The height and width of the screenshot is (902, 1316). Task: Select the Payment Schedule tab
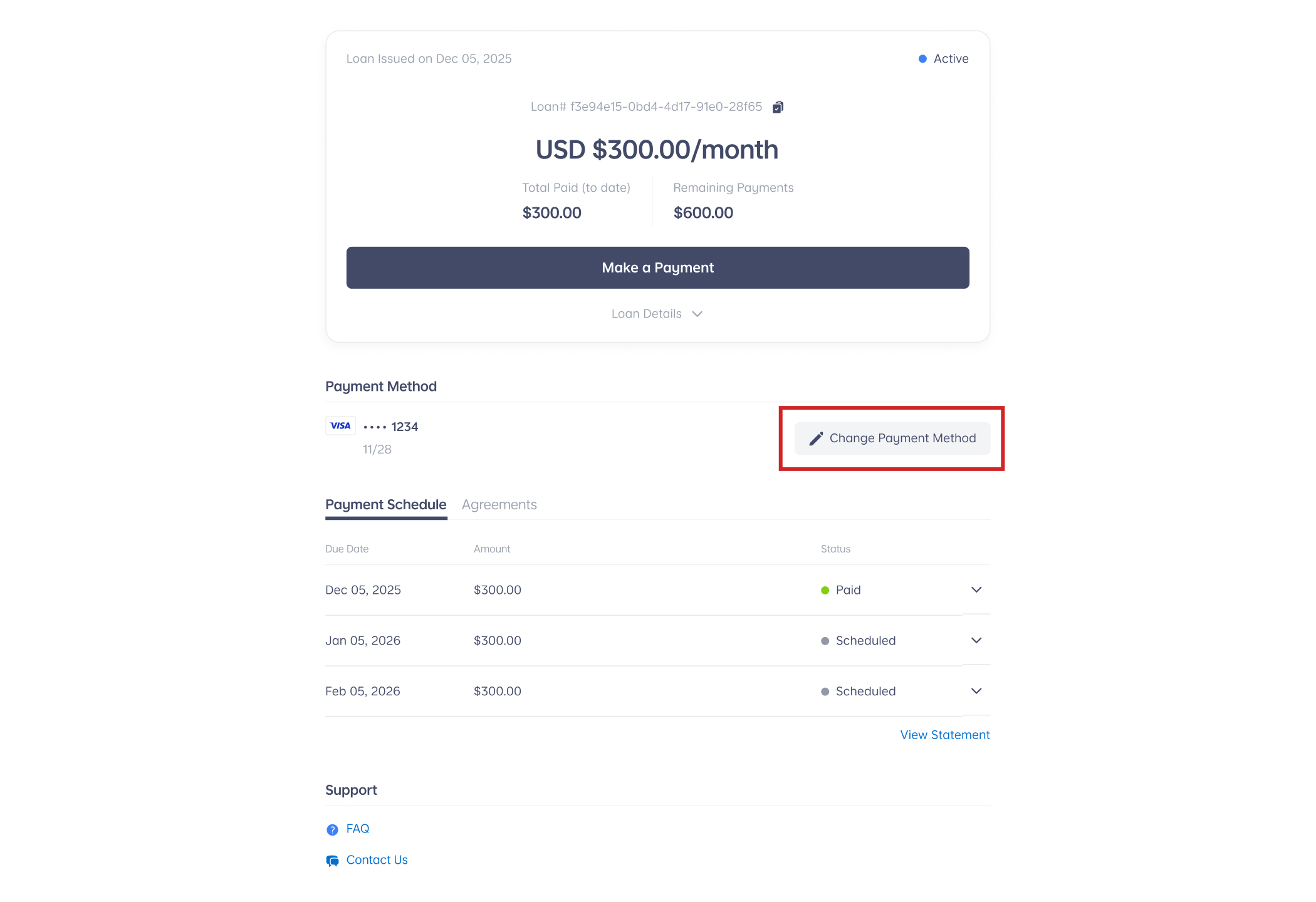click(x=385, y=504)
